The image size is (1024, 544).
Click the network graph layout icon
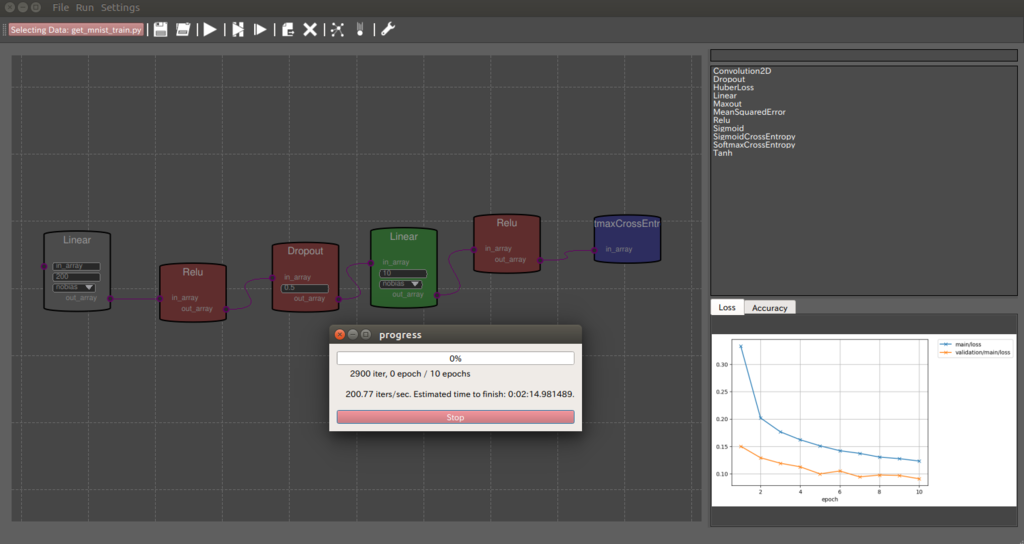coord(337,29)
